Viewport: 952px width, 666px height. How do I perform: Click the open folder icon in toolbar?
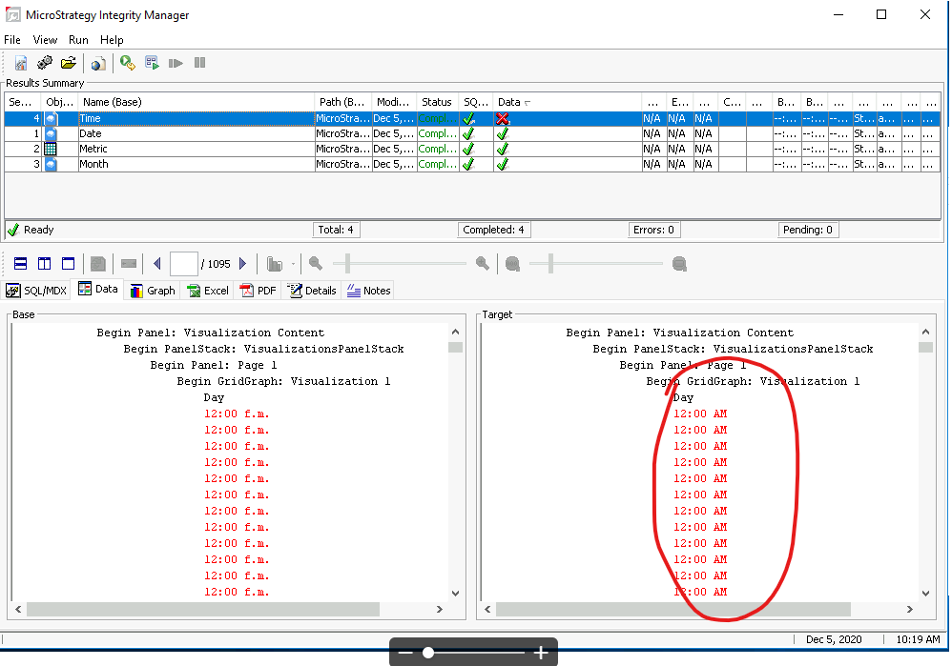68,63
